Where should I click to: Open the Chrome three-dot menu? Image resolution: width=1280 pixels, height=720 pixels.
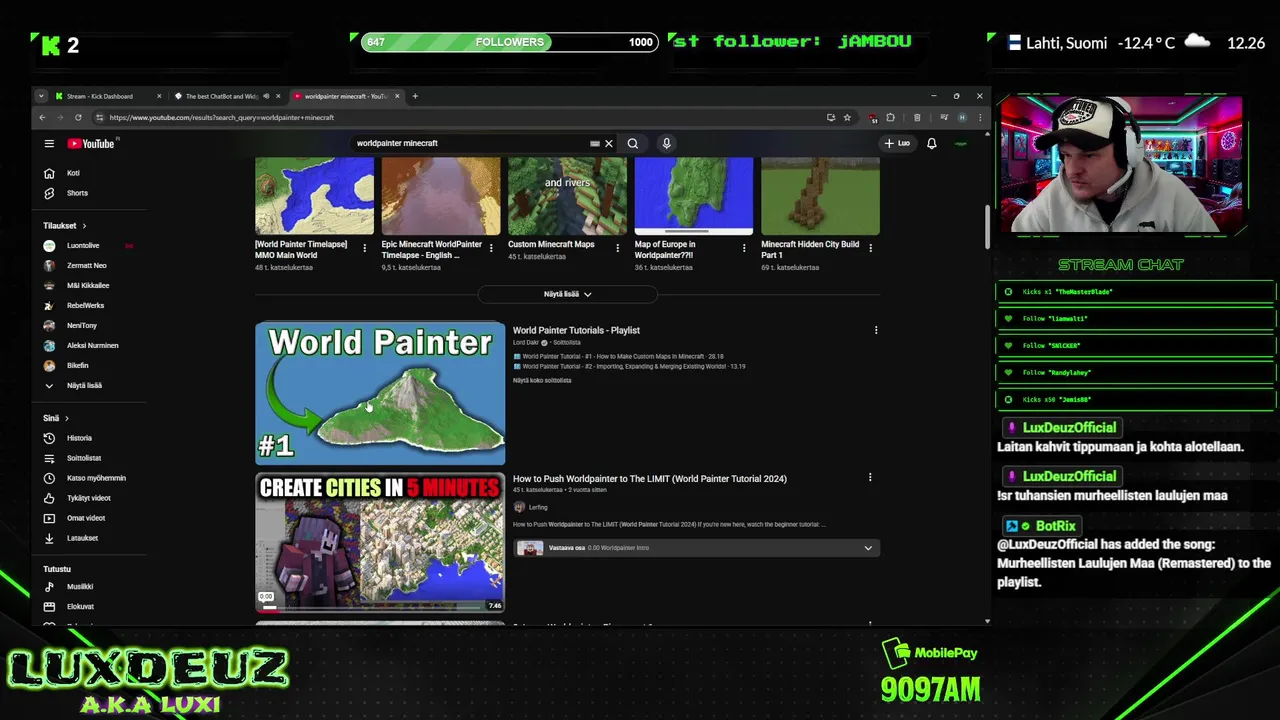tap(979, 117)
